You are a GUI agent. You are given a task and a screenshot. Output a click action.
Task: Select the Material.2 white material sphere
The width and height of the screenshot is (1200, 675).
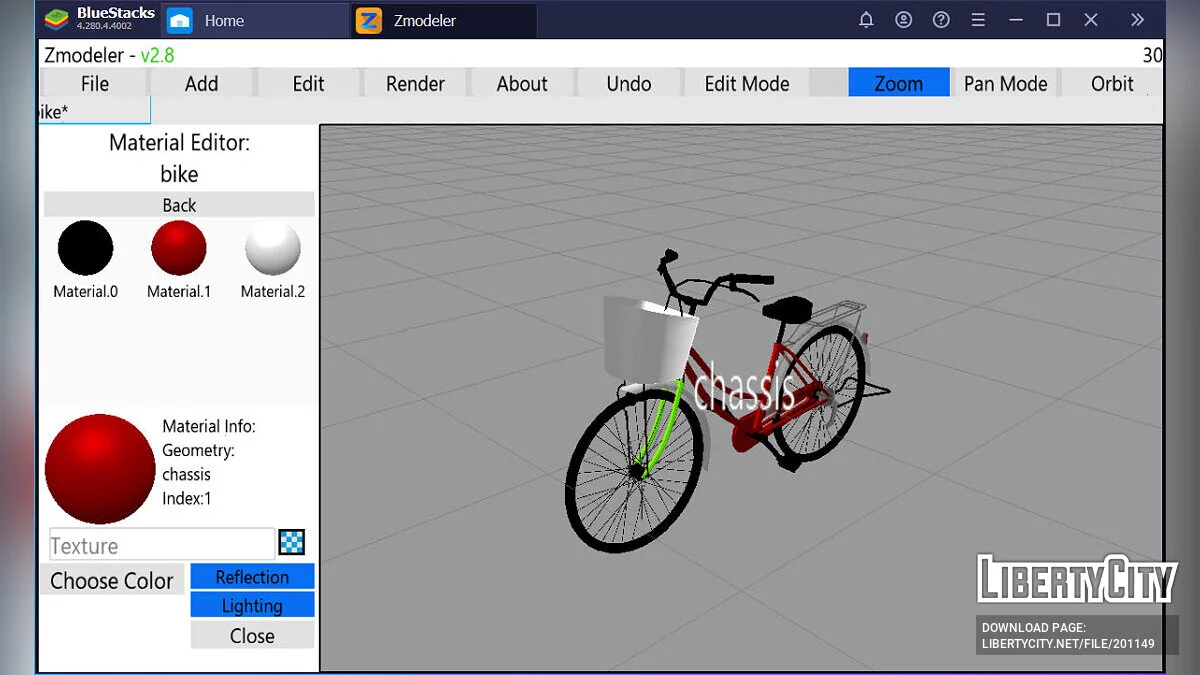coord(272,247)
